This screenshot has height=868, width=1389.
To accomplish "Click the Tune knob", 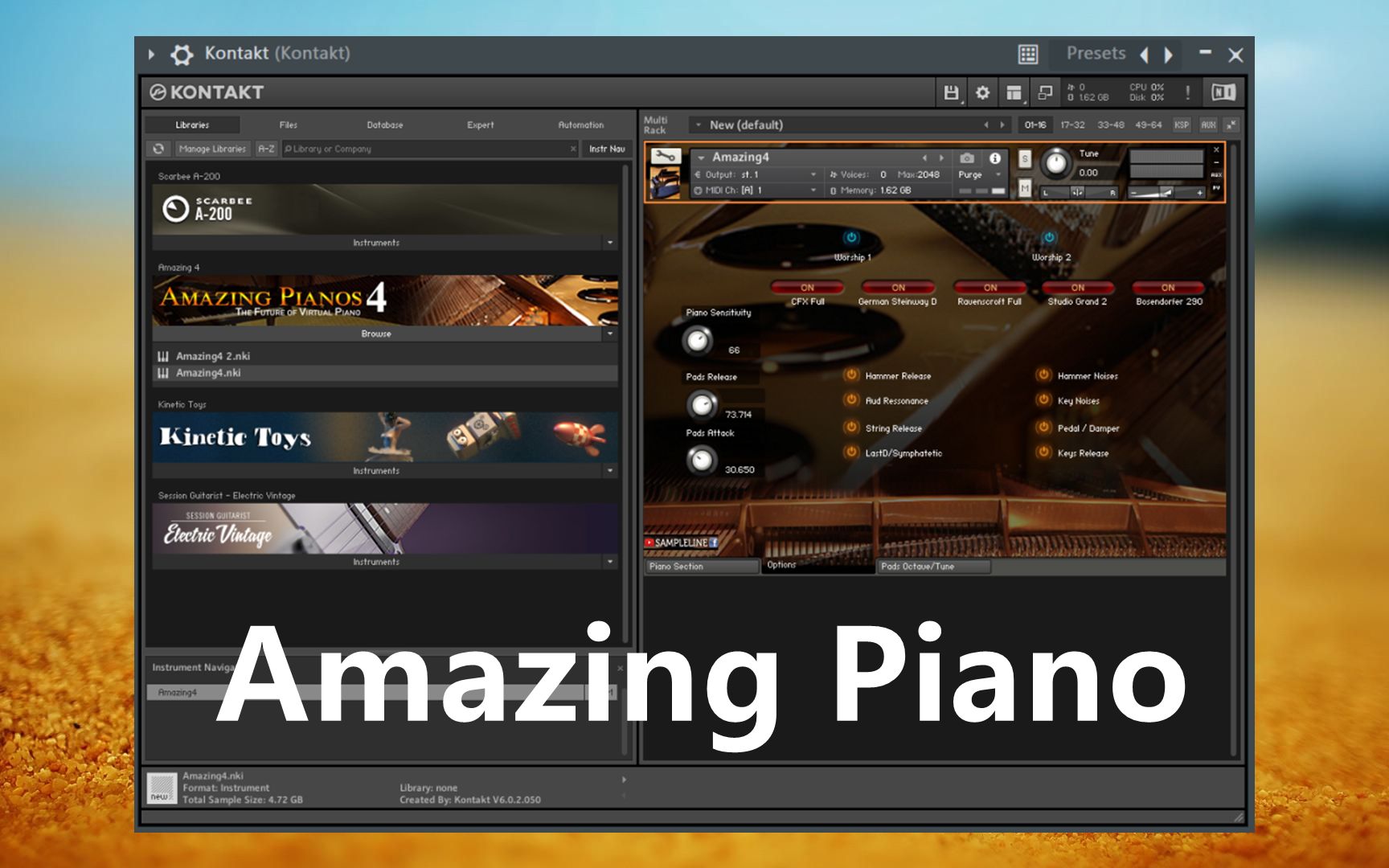I will point(1055,164).
